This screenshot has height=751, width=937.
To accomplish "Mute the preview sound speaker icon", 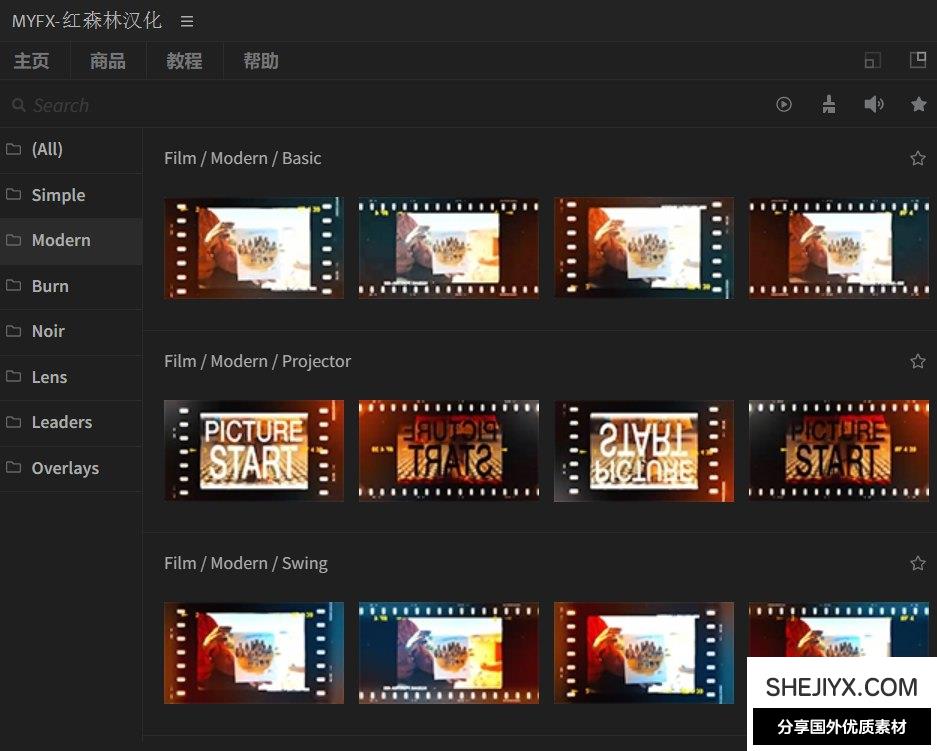I will pos(874,104).
